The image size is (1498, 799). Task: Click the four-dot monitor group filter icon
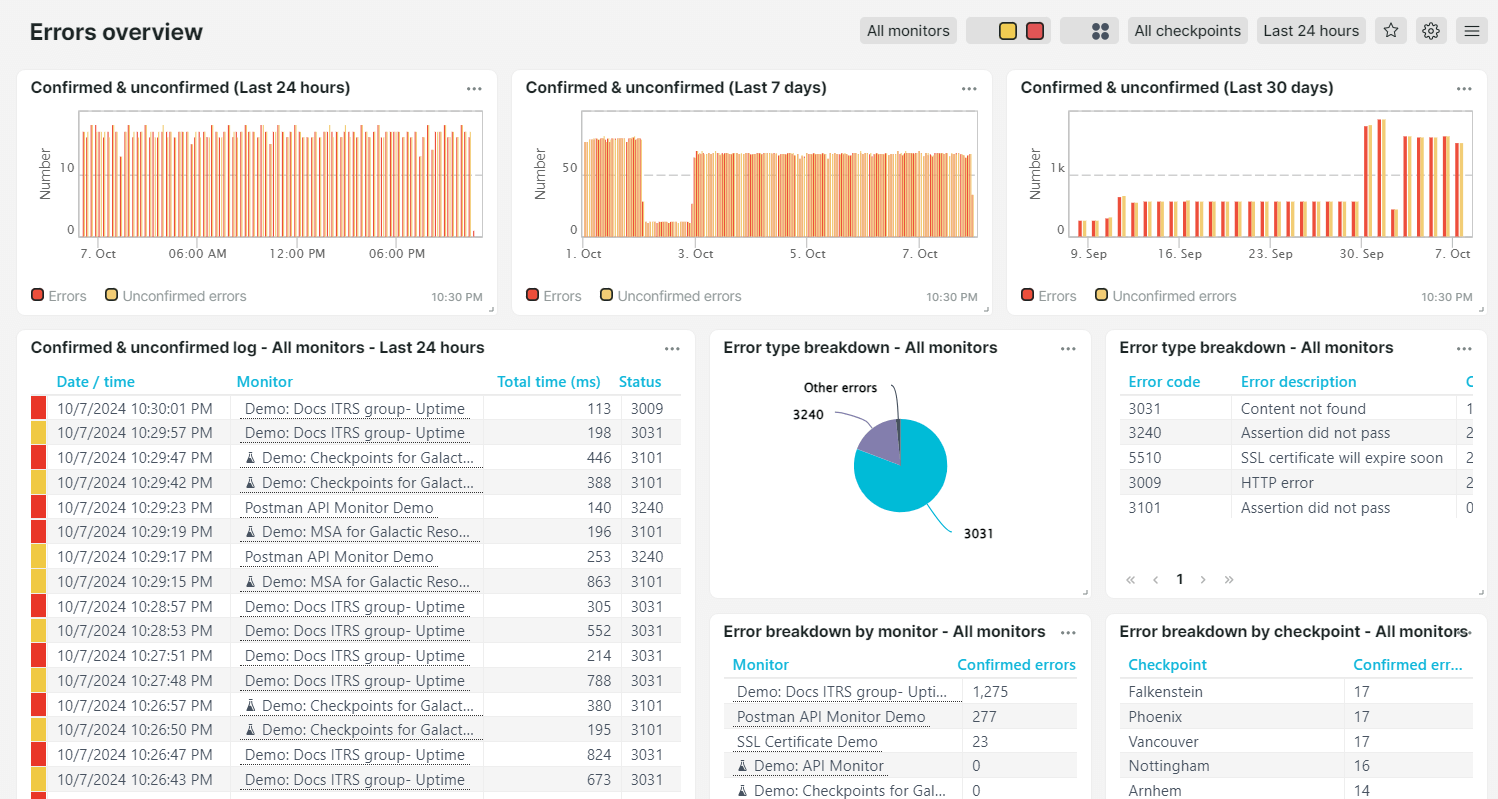tap(1100, 31)
